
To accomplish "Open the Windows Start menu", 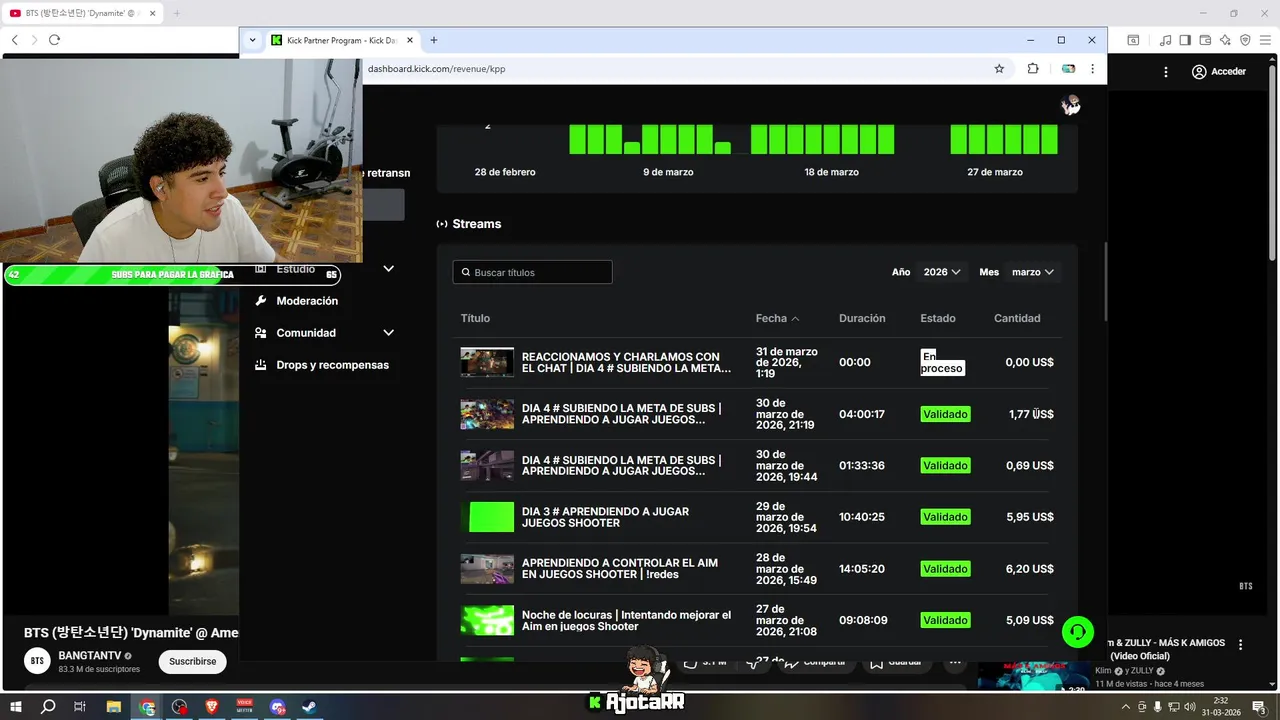I will (x=16, y=707).
